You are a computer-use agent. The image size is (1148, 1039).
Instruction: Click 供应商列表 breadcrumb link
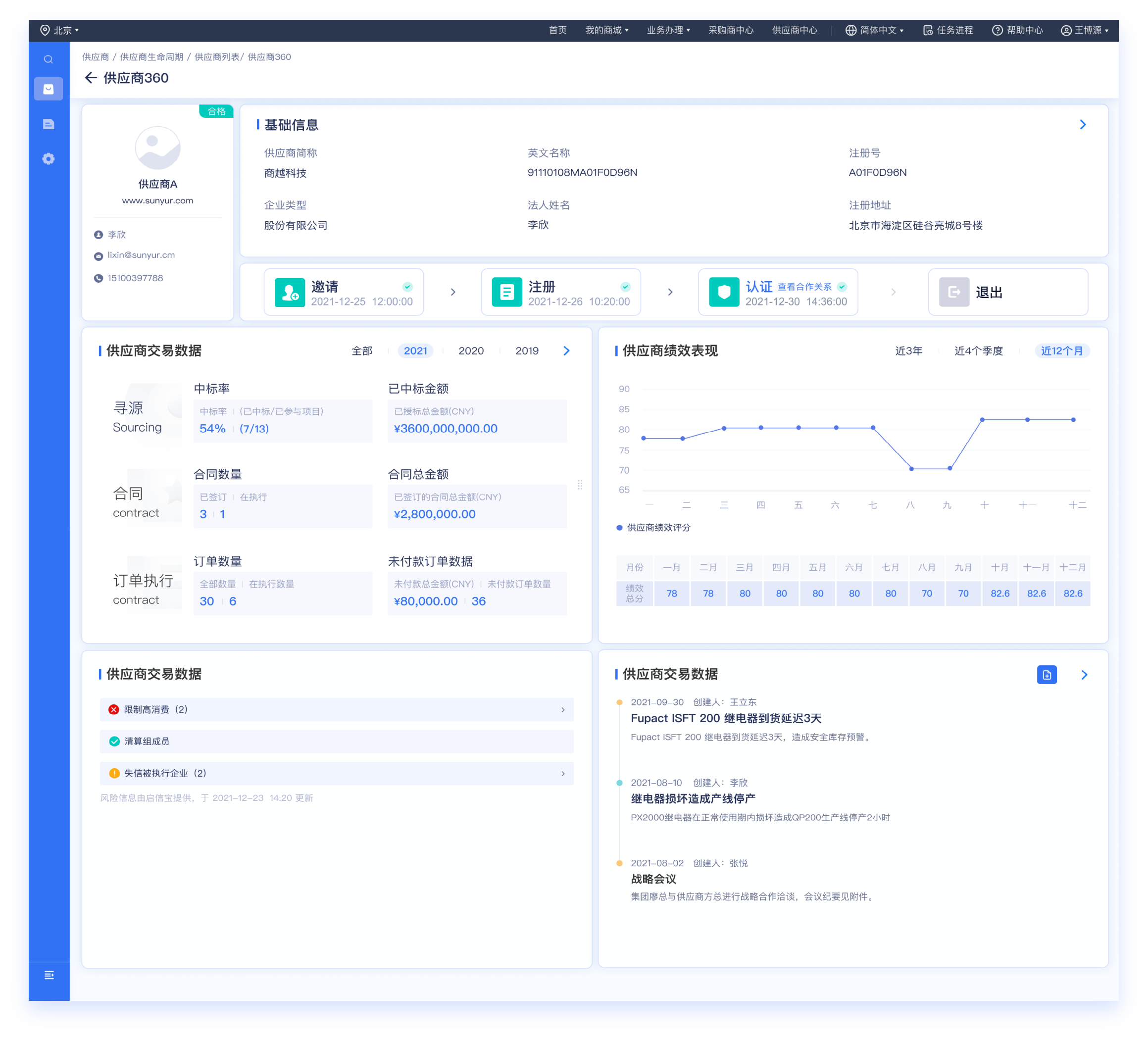coord(217,57)
